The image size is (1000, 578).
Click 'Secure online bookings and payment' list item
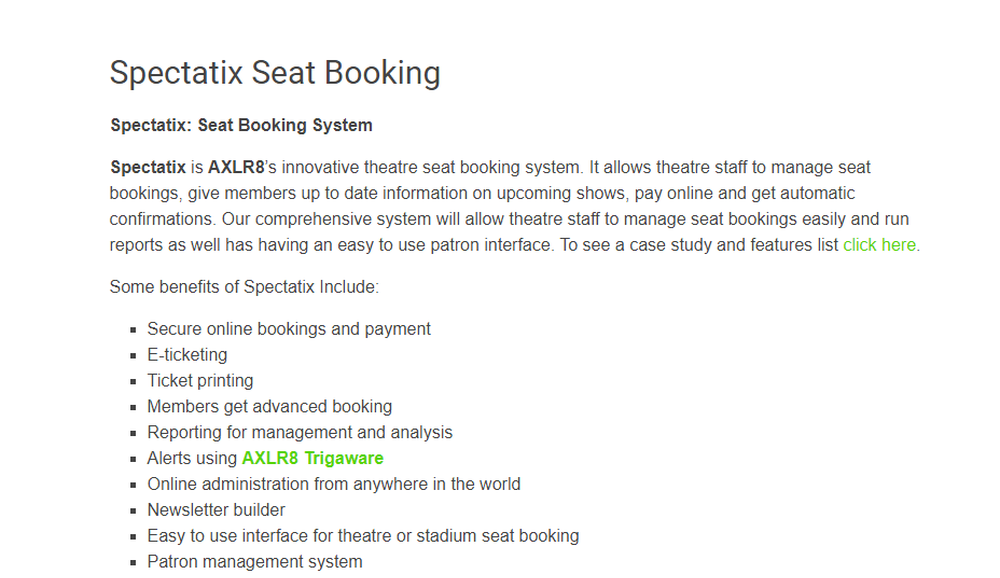tap(288, 329)
